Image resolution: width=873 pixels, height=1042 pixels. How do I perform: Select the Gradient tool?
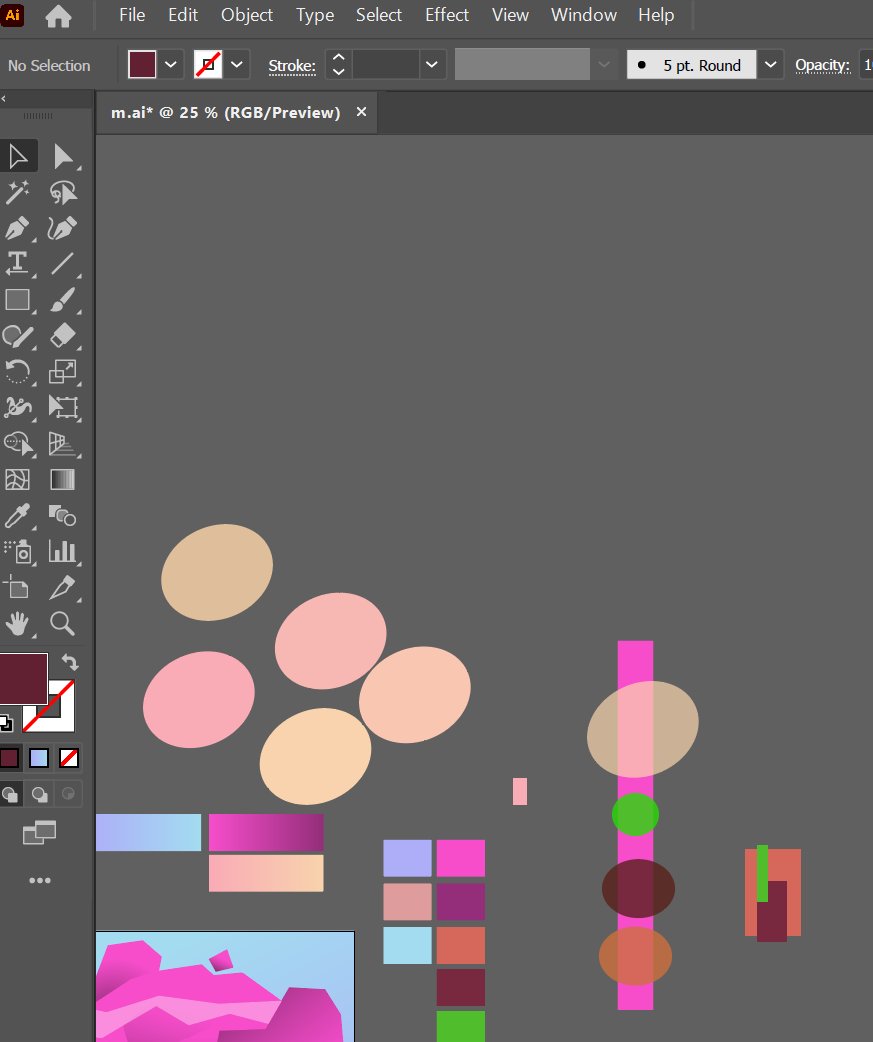click(x=62, y=479)
